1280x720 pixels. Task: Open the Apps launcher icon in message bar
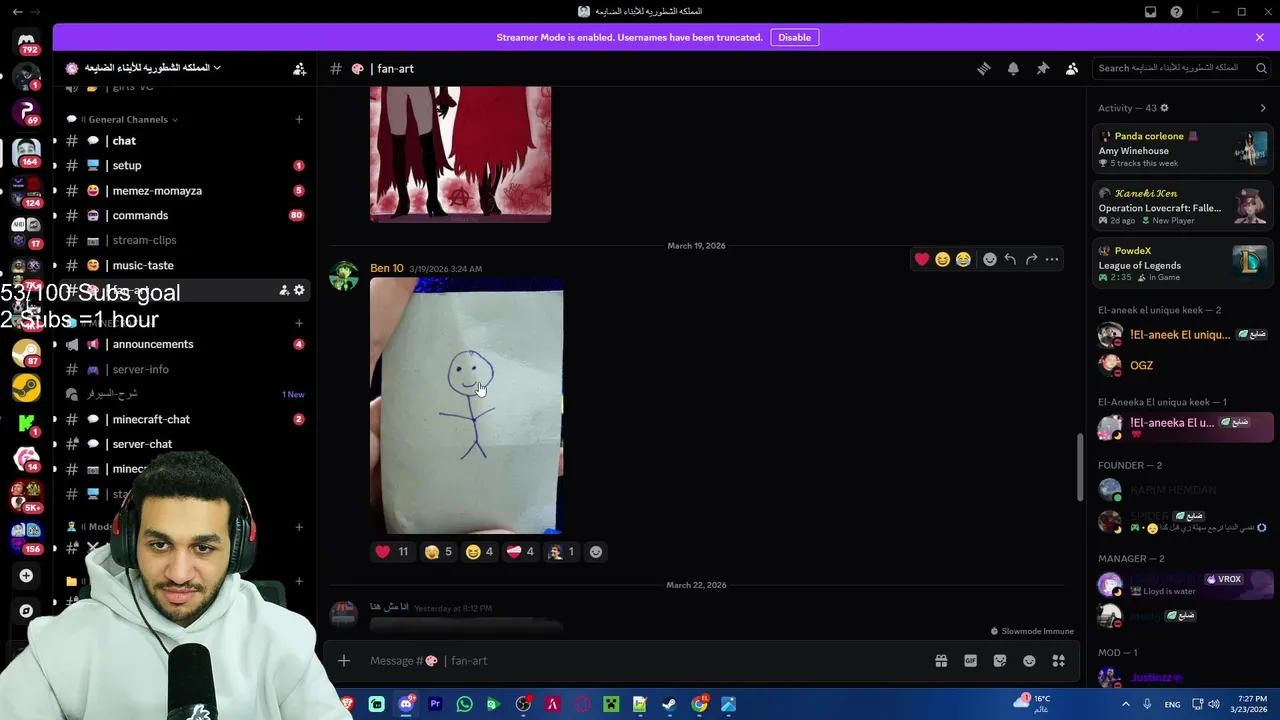[x=1059, y=661]
